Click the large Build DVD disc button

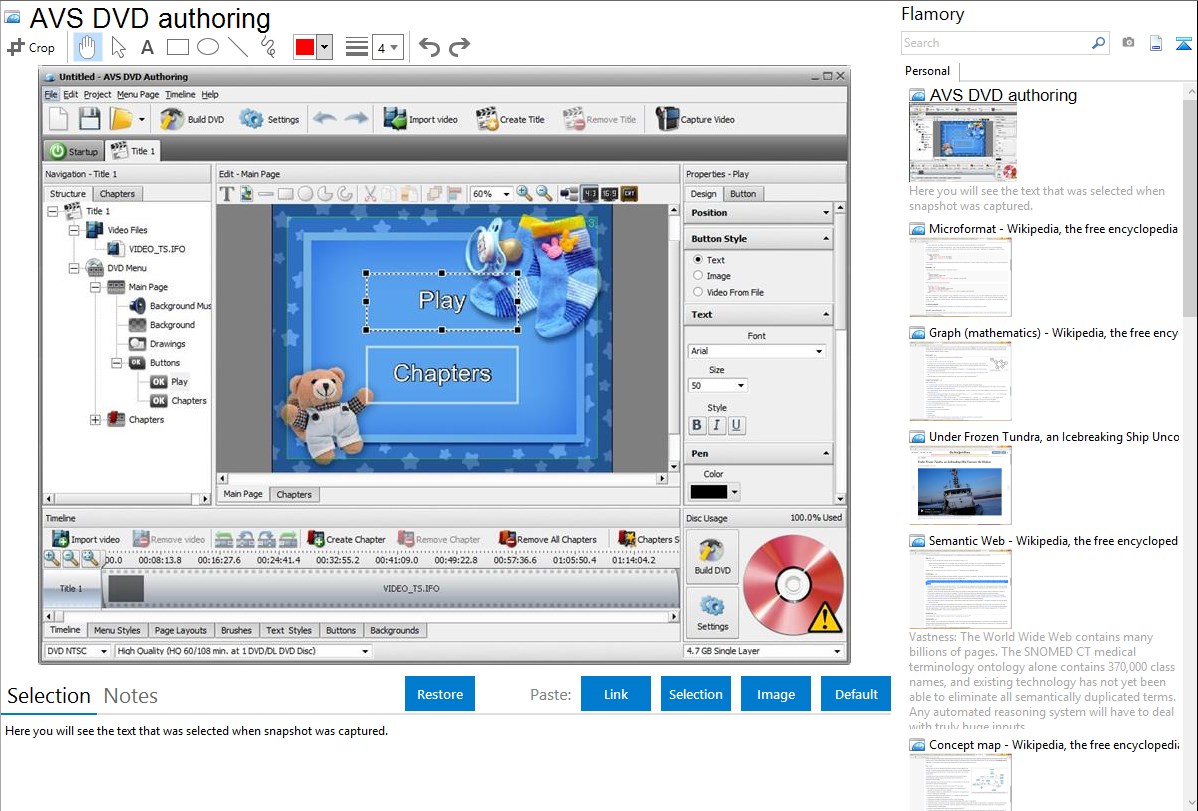(712, 556)
